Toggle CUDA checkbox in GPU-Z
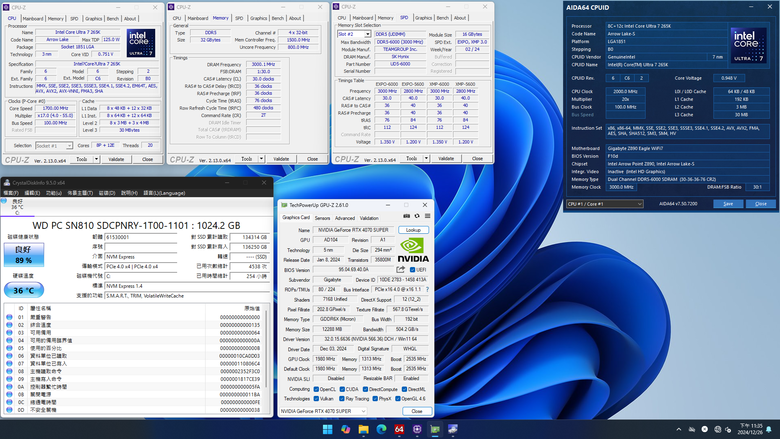The height and width of the screenshot is (439, 780). 342,389
